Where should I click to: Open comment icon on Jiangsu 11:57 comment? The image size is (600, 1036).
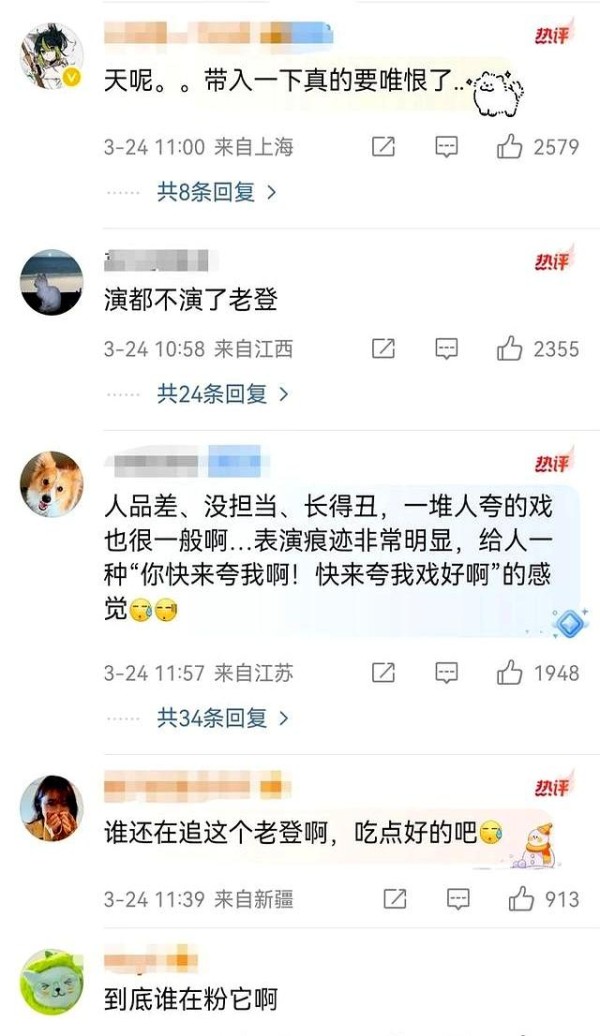(x=447, y=673)
